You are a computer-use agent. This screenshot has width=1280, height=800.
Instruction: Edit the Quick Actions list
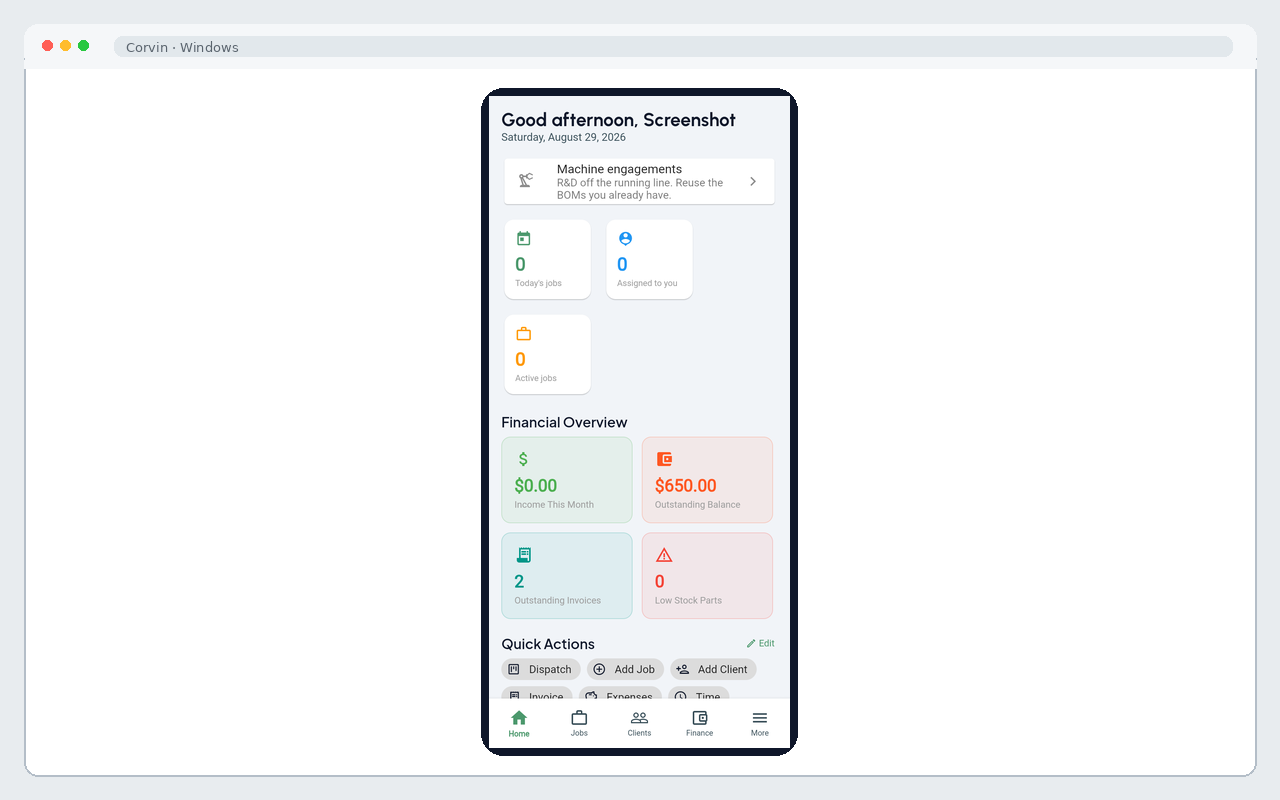point(760,643)
